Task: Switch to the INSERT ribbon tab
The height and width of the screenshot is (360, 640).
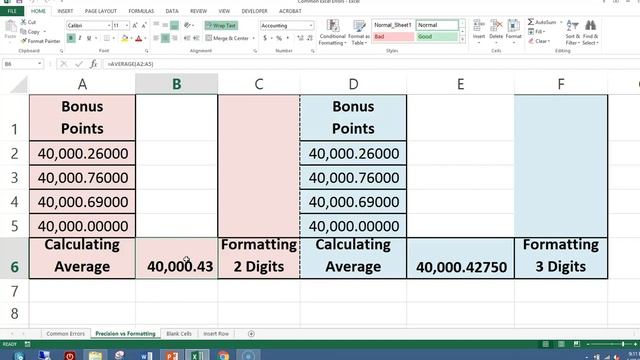Action: [x=65, y=11]
